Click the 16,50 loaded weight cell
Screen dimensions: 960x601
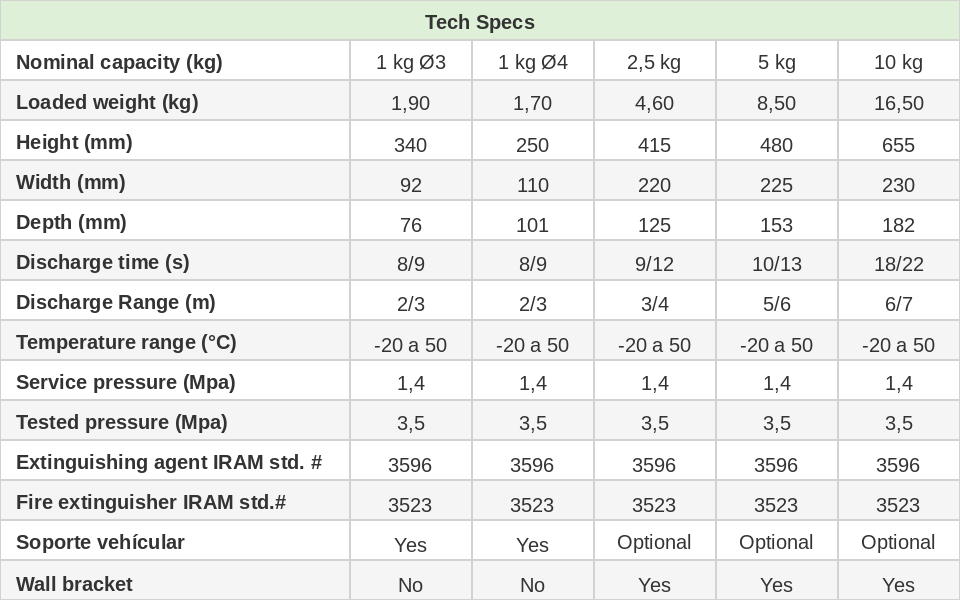898,103
